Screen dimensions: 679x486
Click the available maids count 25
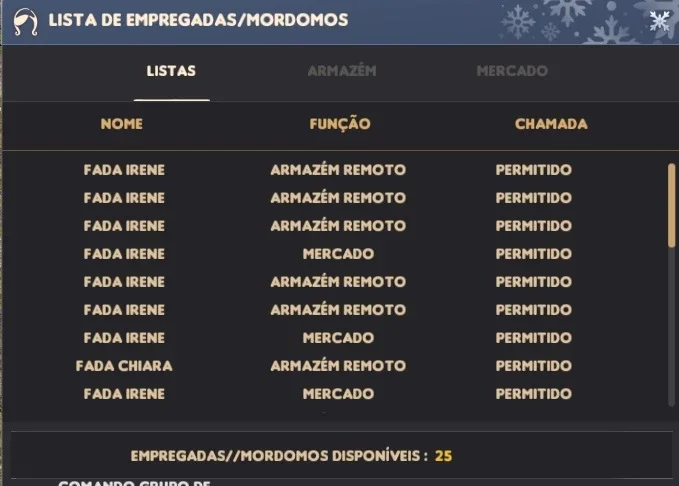[443, 456]
